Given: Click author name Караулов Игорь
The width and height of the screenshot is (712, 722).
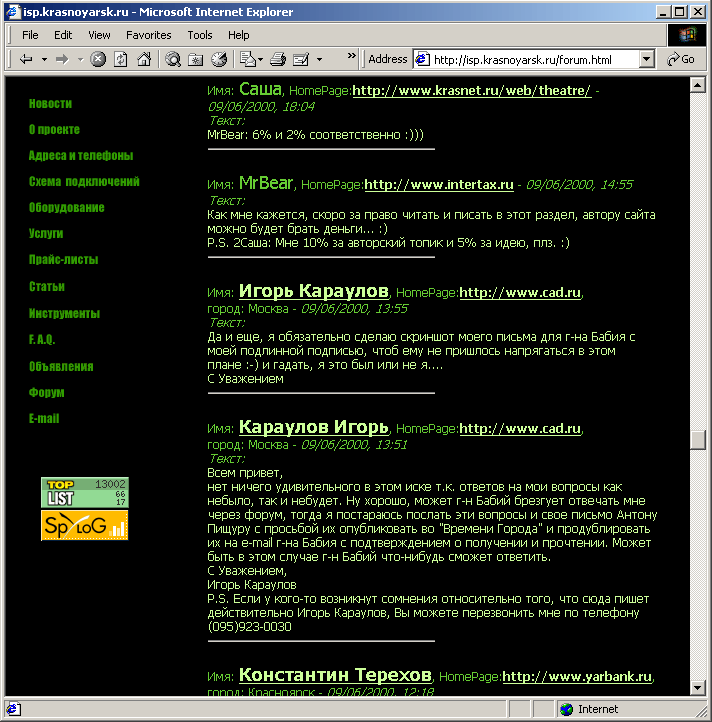Looking at the screenshot, I should pyautogui.click(x=314, y=427).
